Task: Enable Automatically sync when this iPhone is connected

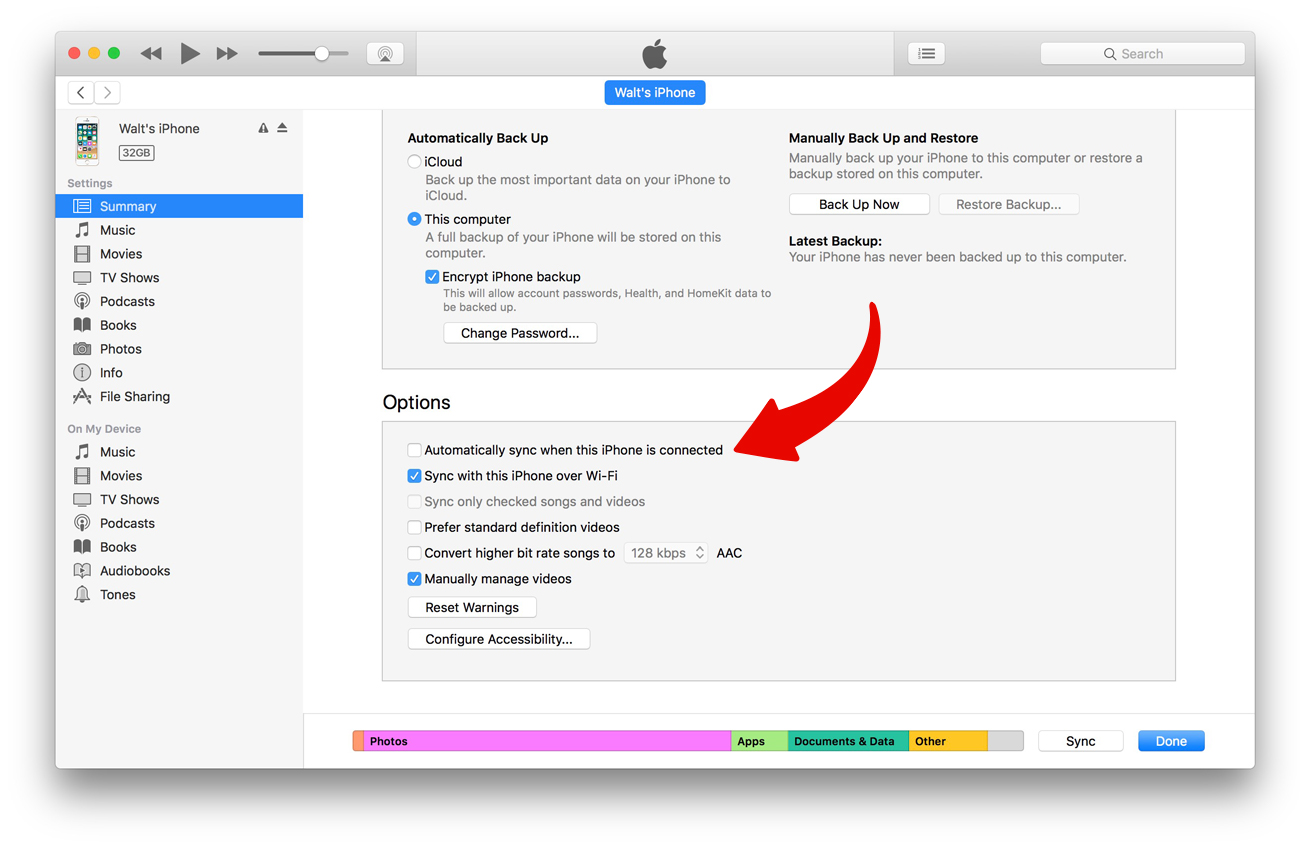Action: (414, 450)
